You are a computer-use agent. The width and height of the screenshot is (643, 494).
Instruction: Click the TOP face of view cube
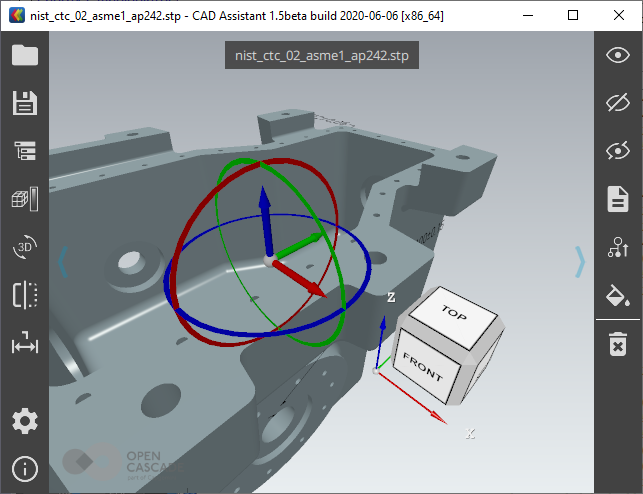[x=454, y=314]
